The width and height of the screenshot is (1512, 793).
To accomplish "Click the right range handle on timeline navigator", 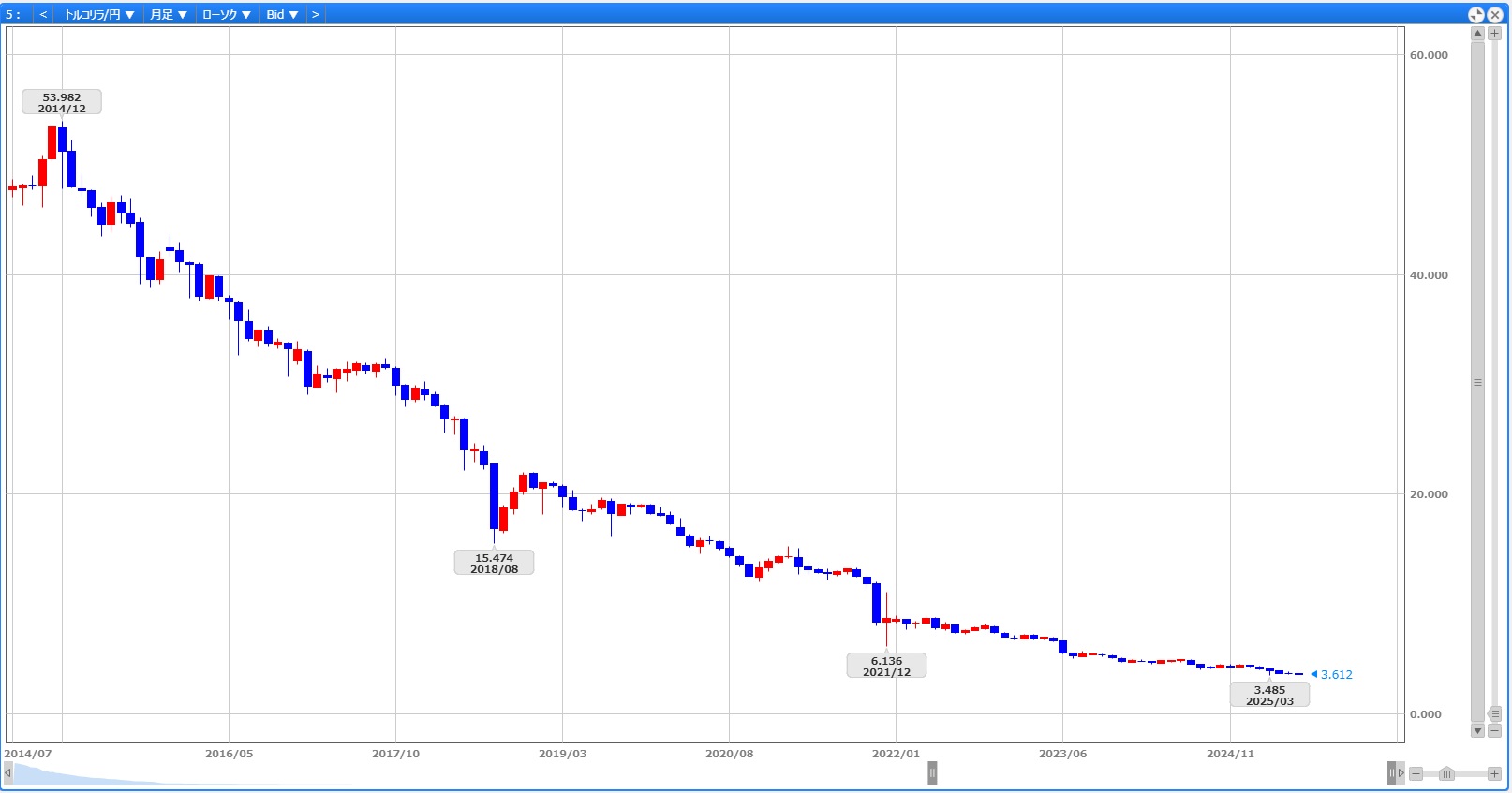I will point(1392,772).
